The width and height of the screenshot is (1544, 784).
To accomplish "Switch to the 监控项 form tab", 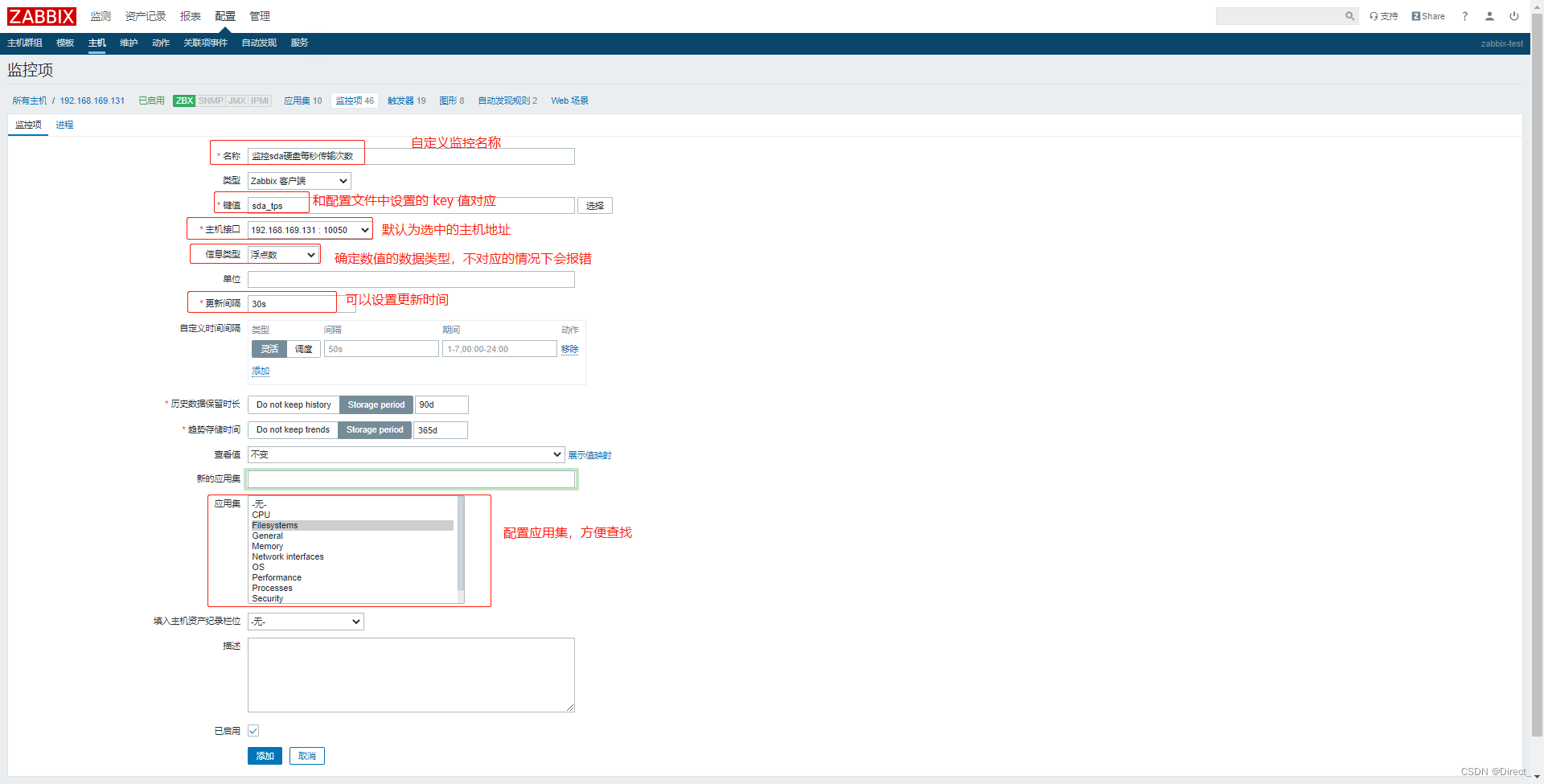I will [28, 125].
